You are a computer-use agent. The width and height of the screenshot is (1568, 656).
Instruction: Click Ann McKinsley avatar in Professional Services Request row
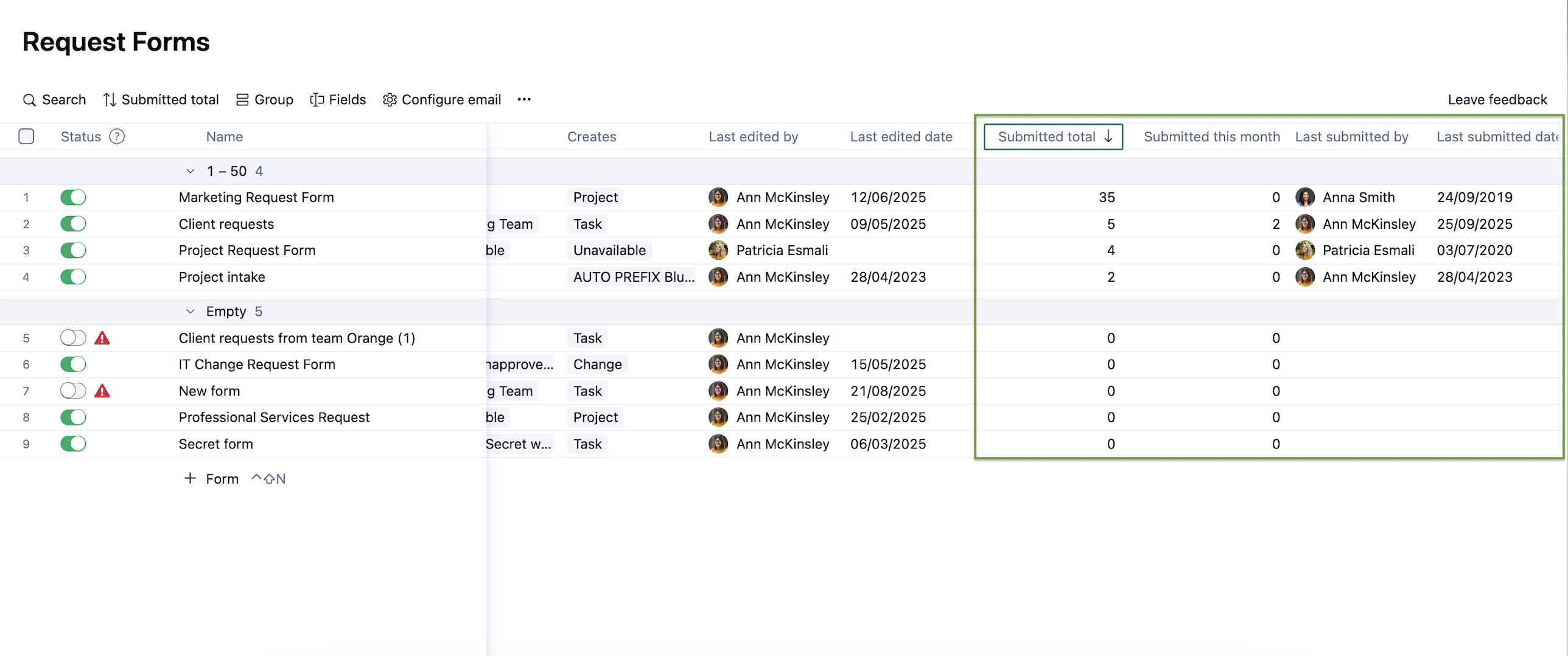(718, 417)
